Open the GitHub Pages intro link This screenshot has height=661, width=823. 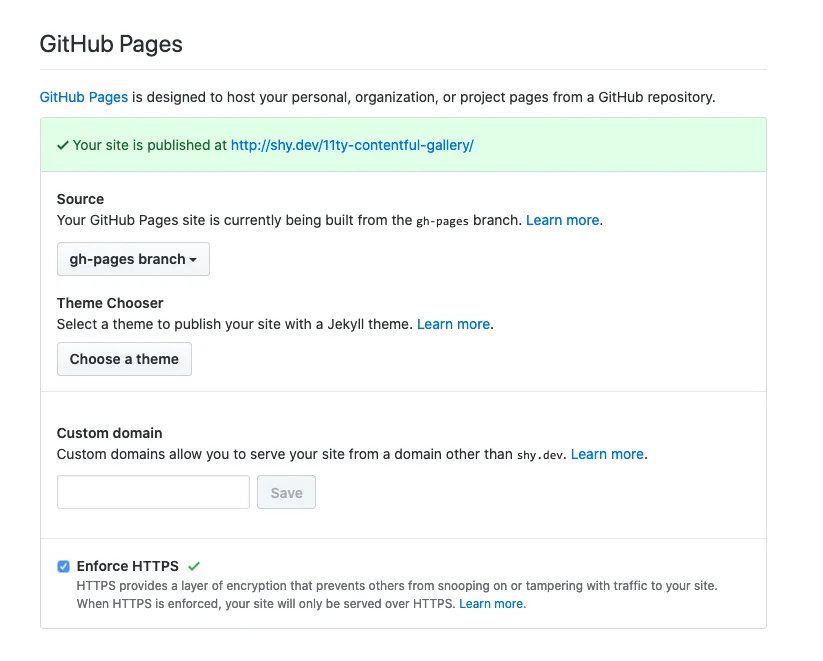(x=84, y=97)
